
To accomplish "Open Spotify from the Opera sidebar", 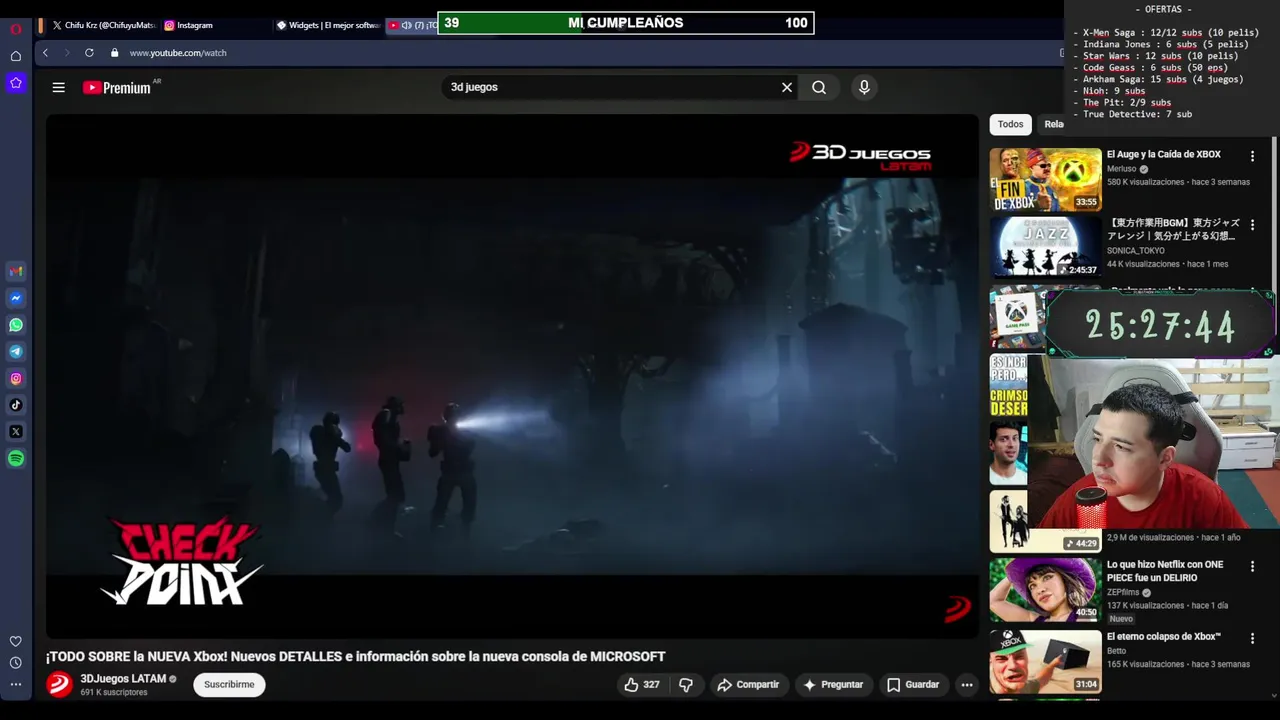I will pos(16,459).
